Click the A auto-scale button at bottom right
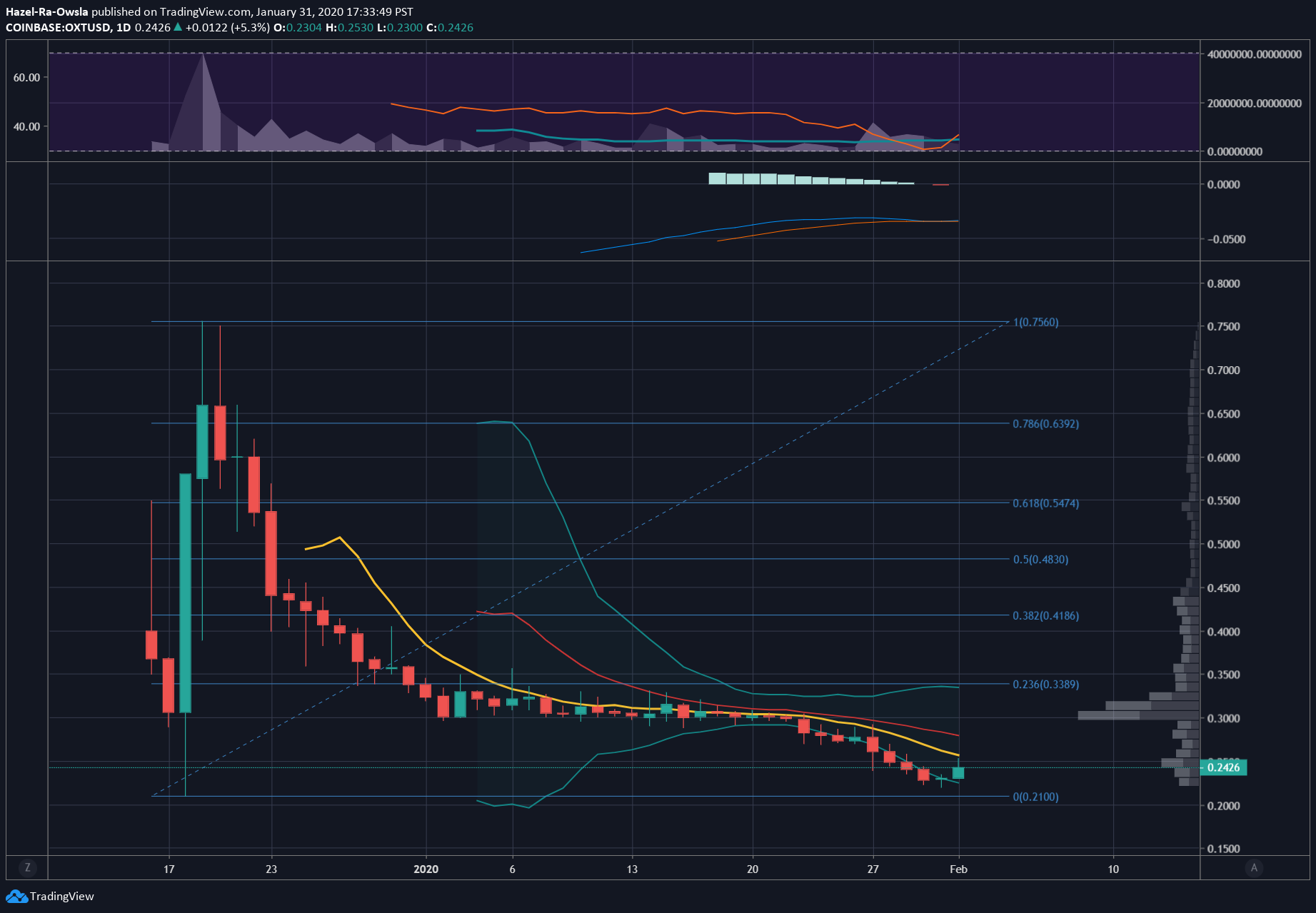Viewport: 1316px width, 913px height. pos(1254,868)
